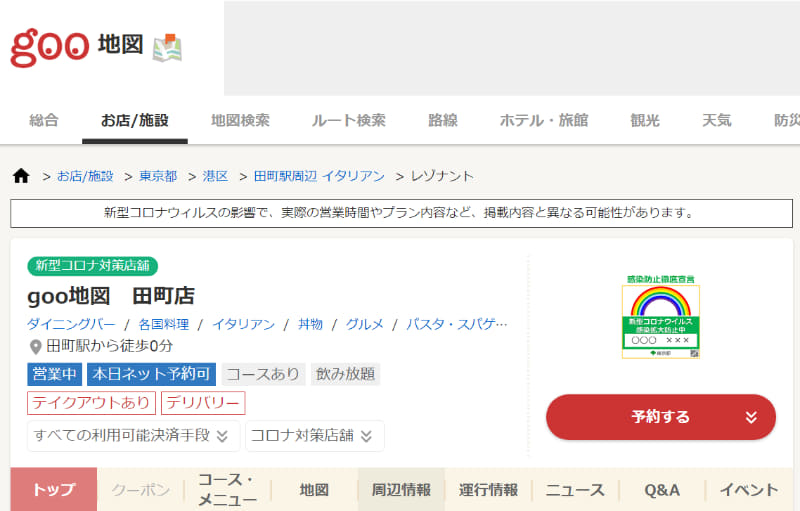Click the 新型コロナ対策店舗 green badge

[92, 266]
